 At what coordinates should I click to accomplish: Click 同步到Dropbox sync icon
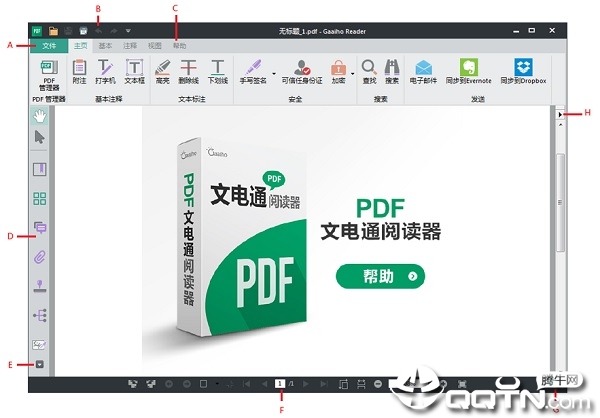(523, 72)
